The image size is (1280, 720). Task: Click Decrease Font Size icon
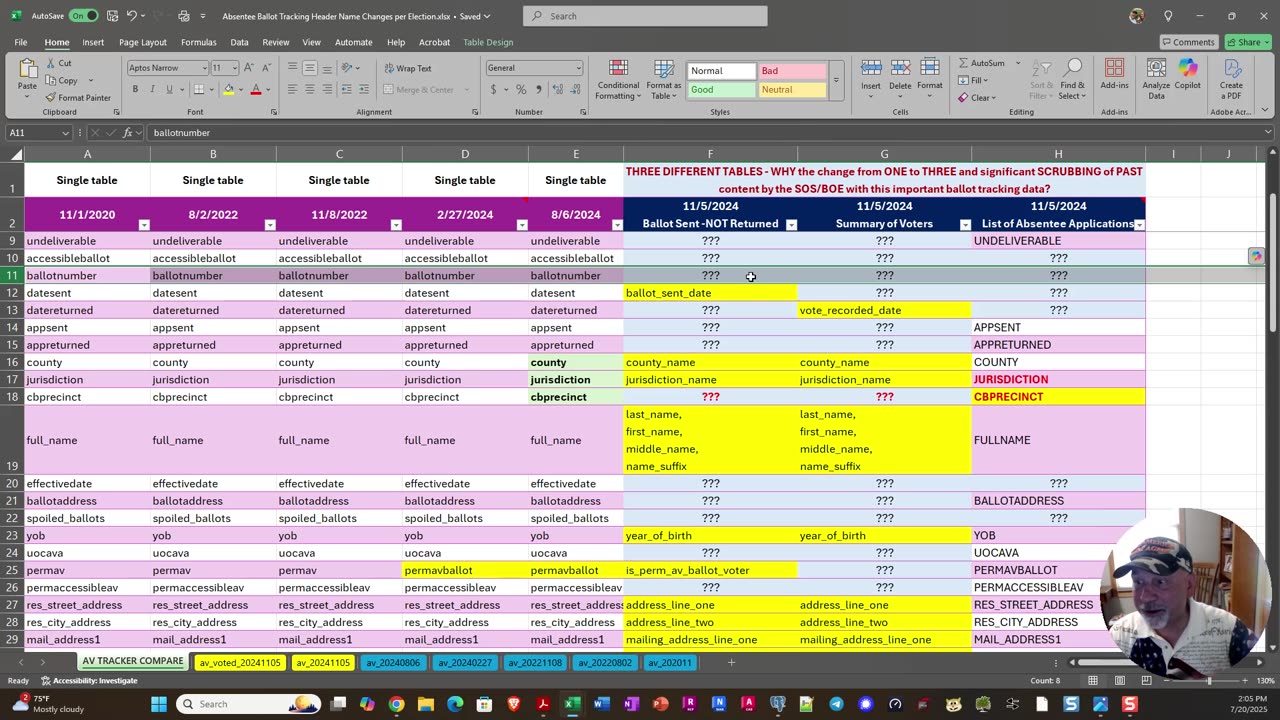(x=265, y=67)
